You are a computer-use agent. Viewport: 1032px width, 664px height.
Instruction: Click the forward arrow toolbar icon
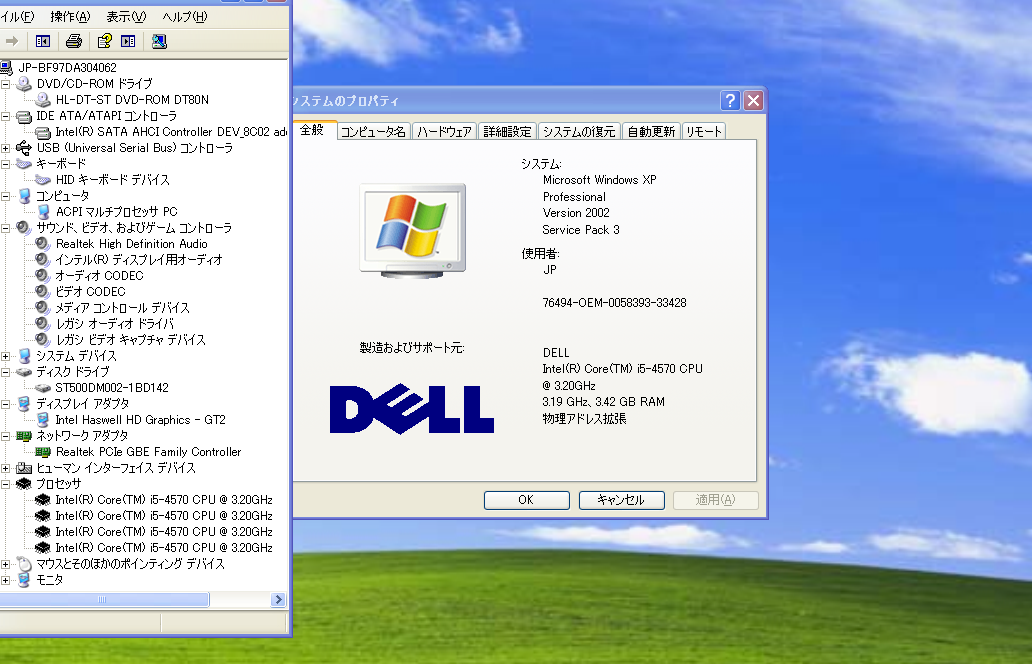pyautogui.click(x=12, y=41)
